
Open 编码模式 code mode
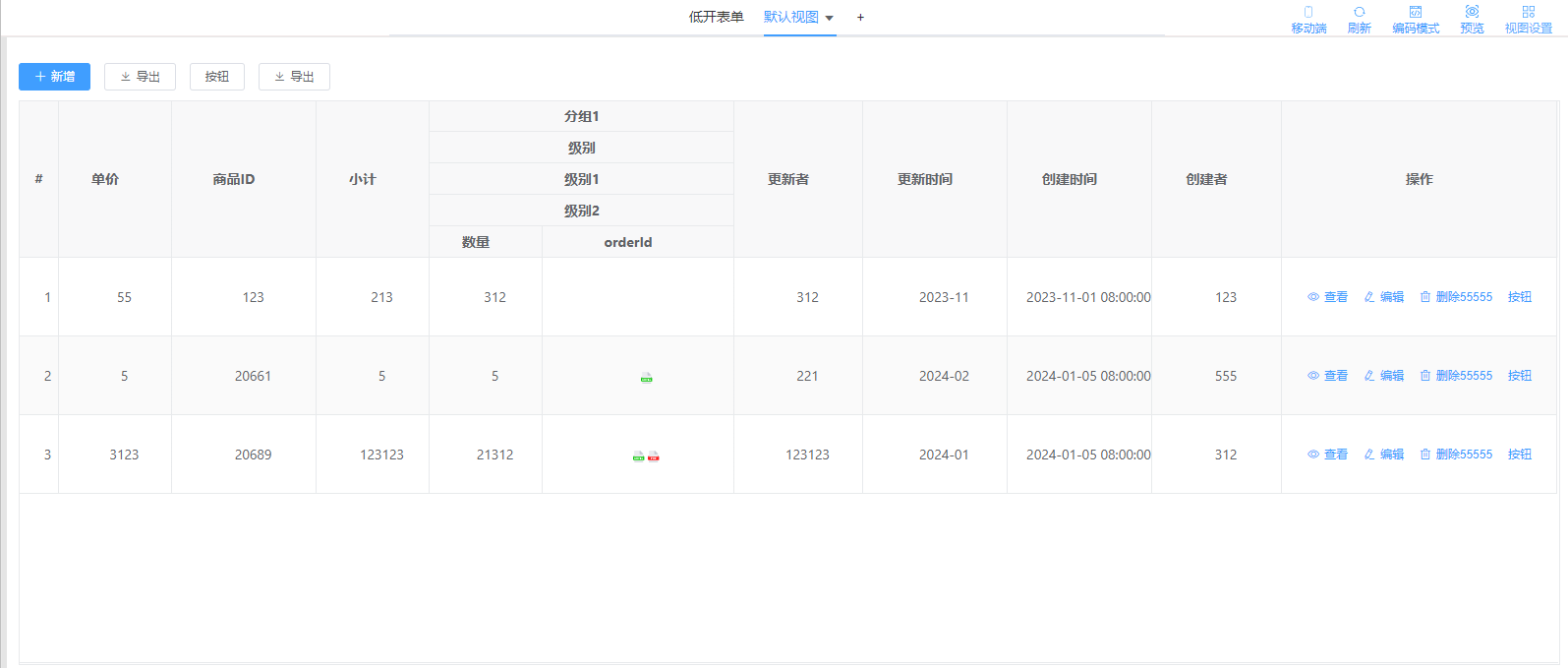click(x=1415, y=19)
